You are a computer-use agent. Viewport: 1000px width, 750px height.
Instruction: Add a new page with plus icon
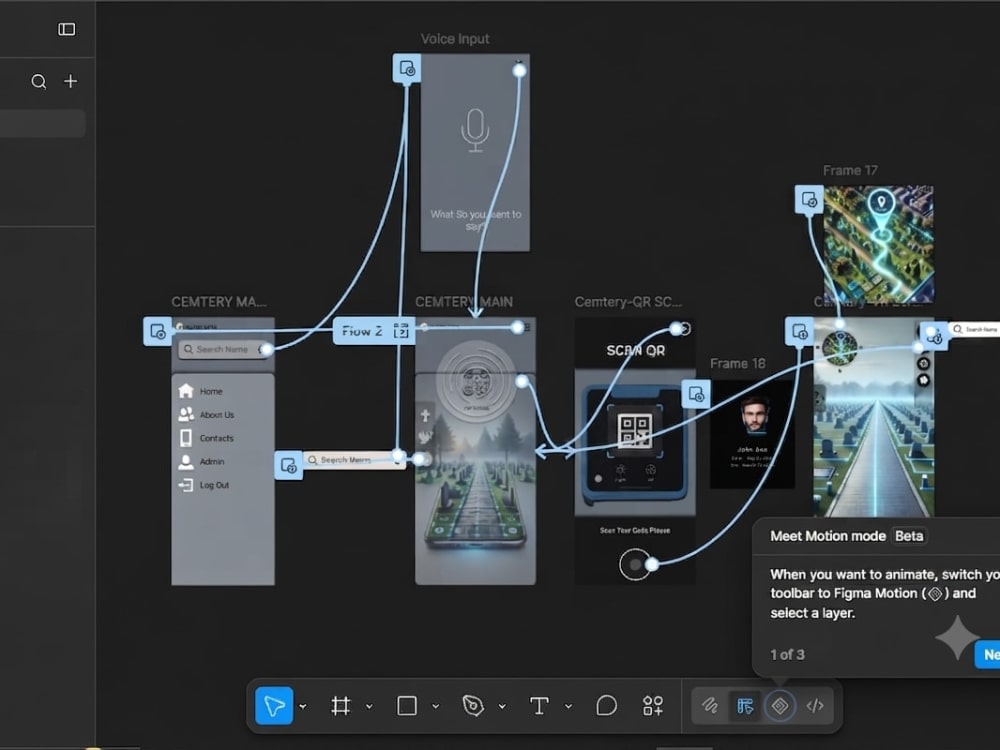coord(71,81)
